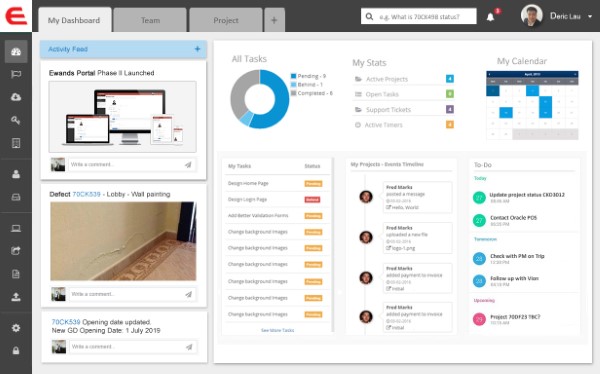
Task: Click Deric Lau's profile avatar
Action: 532,16
